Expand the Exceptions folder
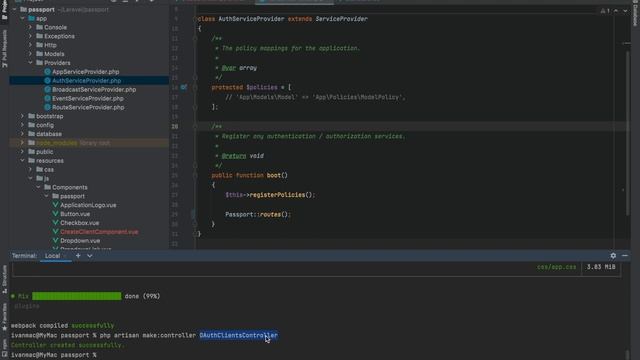This screenshot has height=360, width=640. (31, 36)
